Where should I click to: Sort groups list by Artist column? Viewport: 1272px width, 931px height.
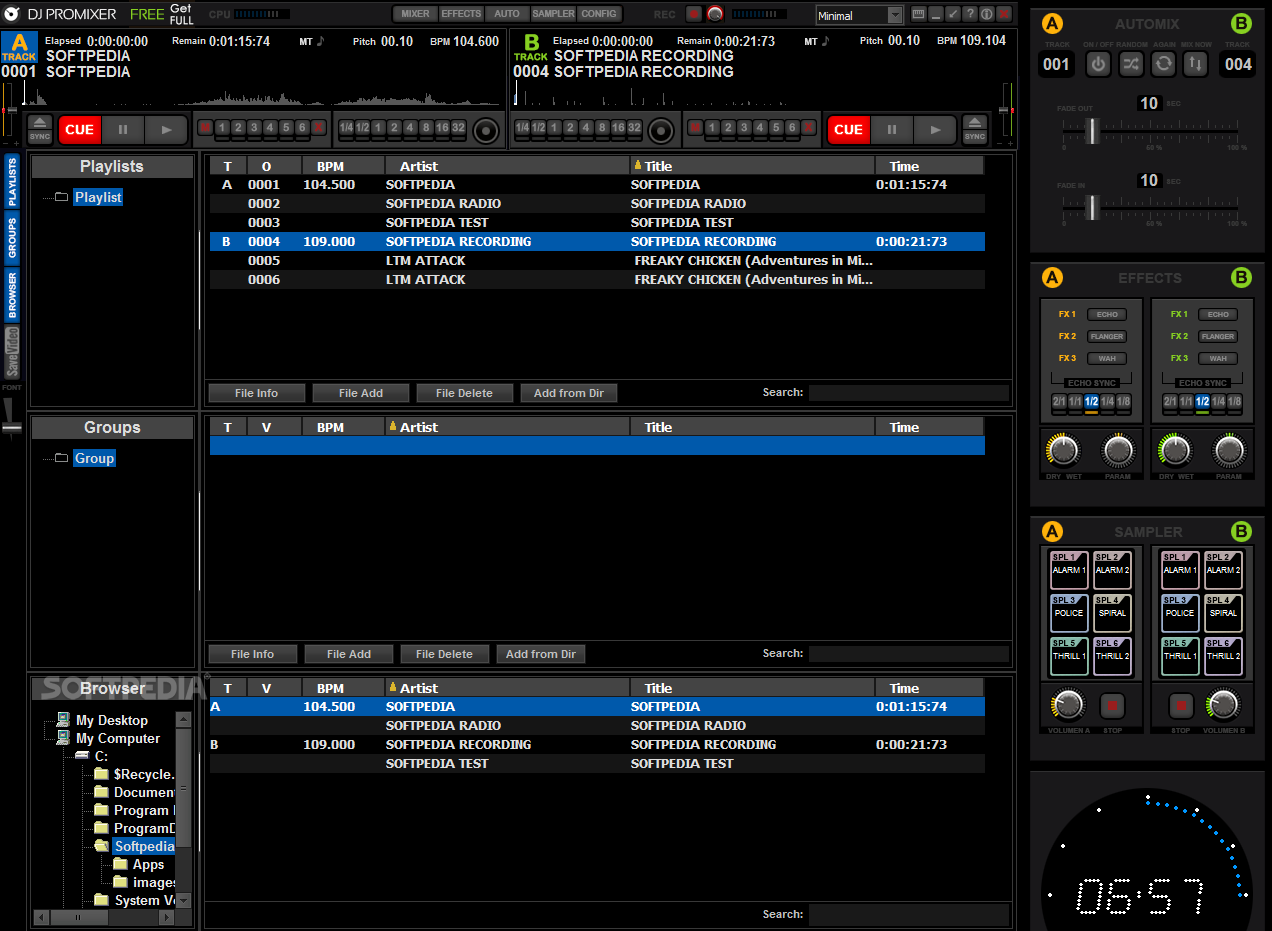pyautogui.click(x=508, y=427)
